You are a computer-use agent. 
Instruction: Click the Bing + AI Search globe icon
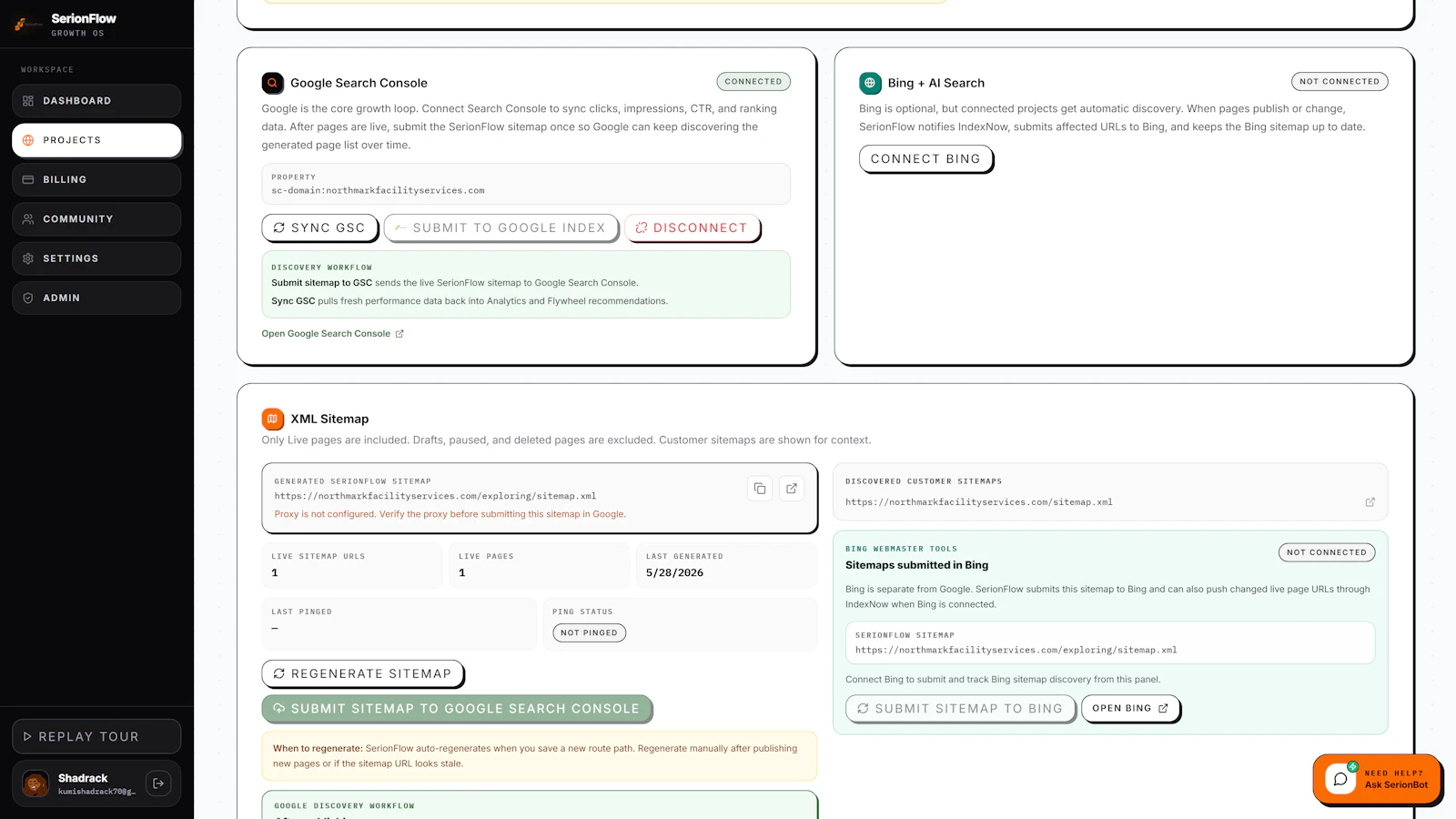pyautogui.click(x=870, y=83)
